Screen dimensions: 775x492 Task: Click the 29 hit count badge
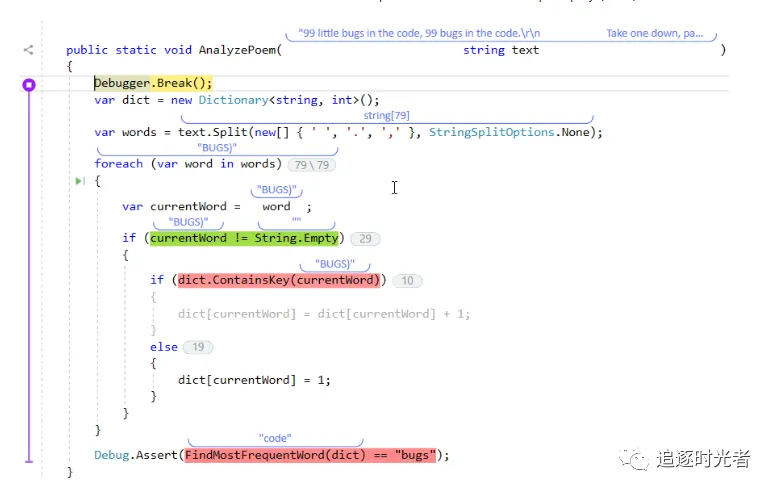(365, 239)
